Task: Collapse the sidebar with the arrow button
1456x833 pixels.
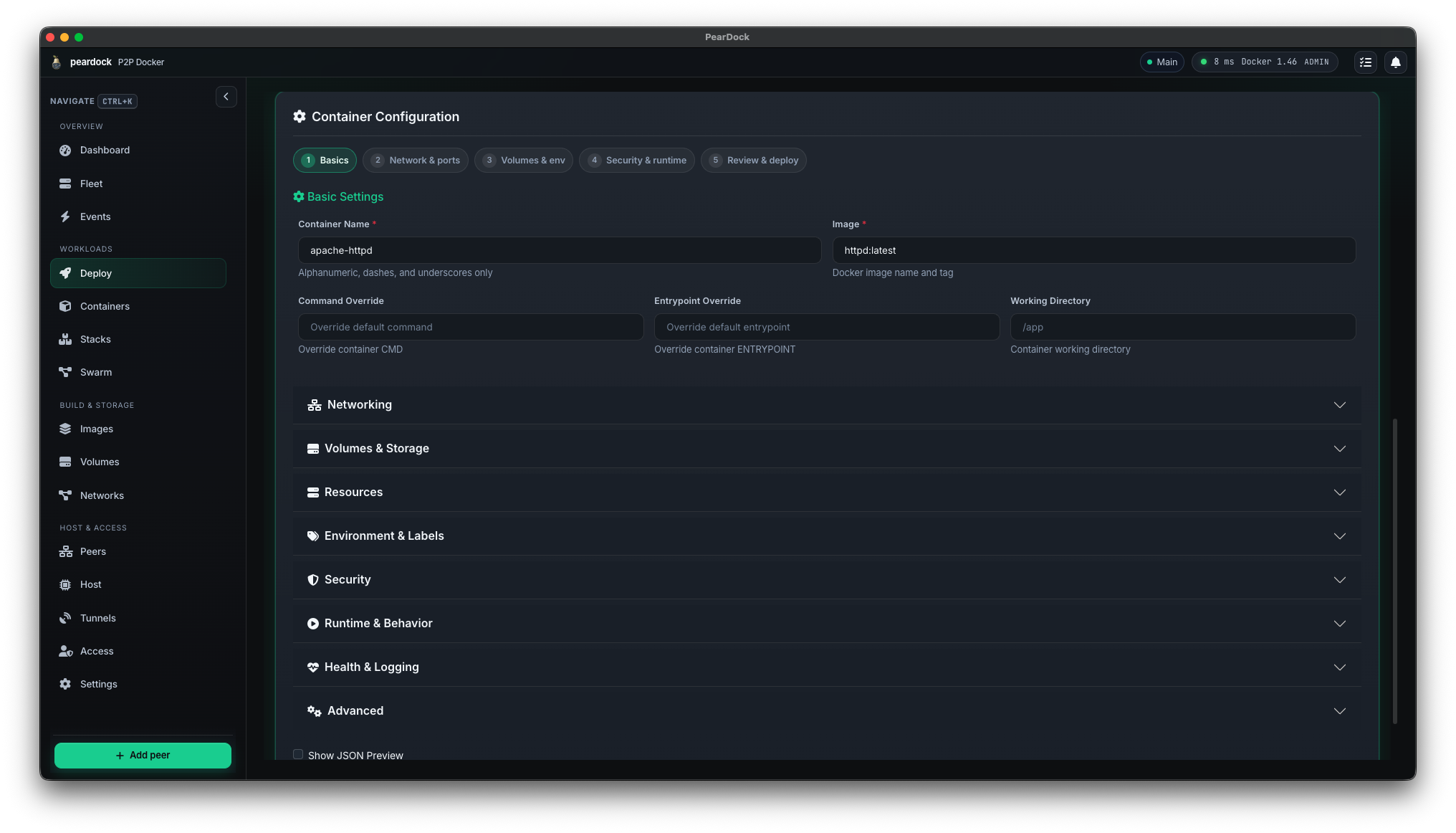Action: coord(226,97)
